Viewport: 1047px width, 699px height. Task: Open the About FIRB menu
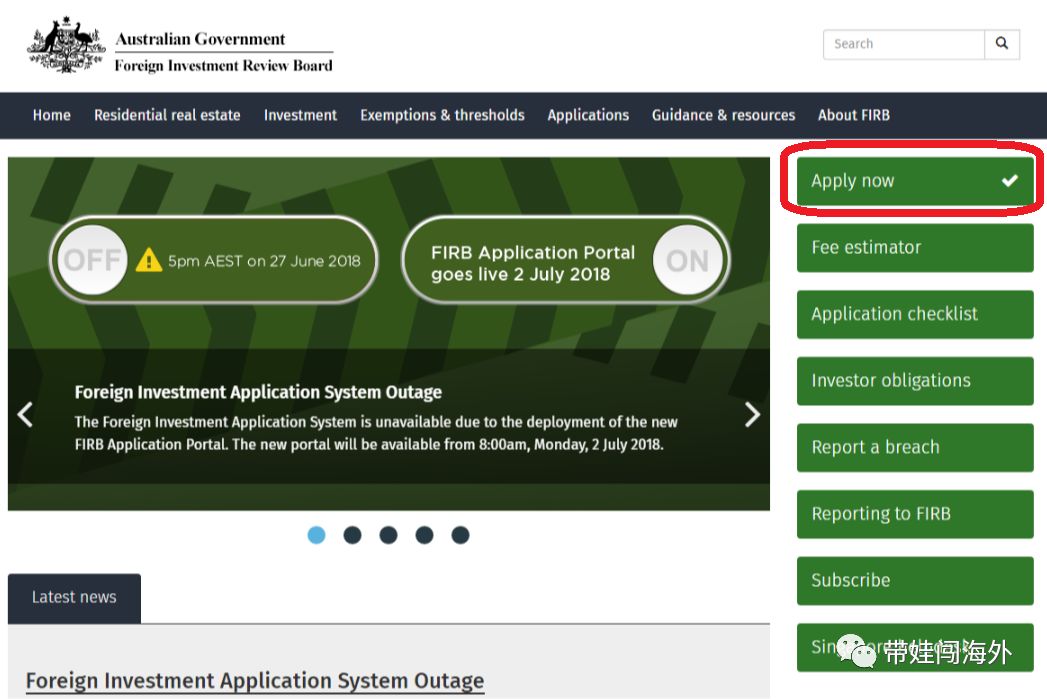853,115
